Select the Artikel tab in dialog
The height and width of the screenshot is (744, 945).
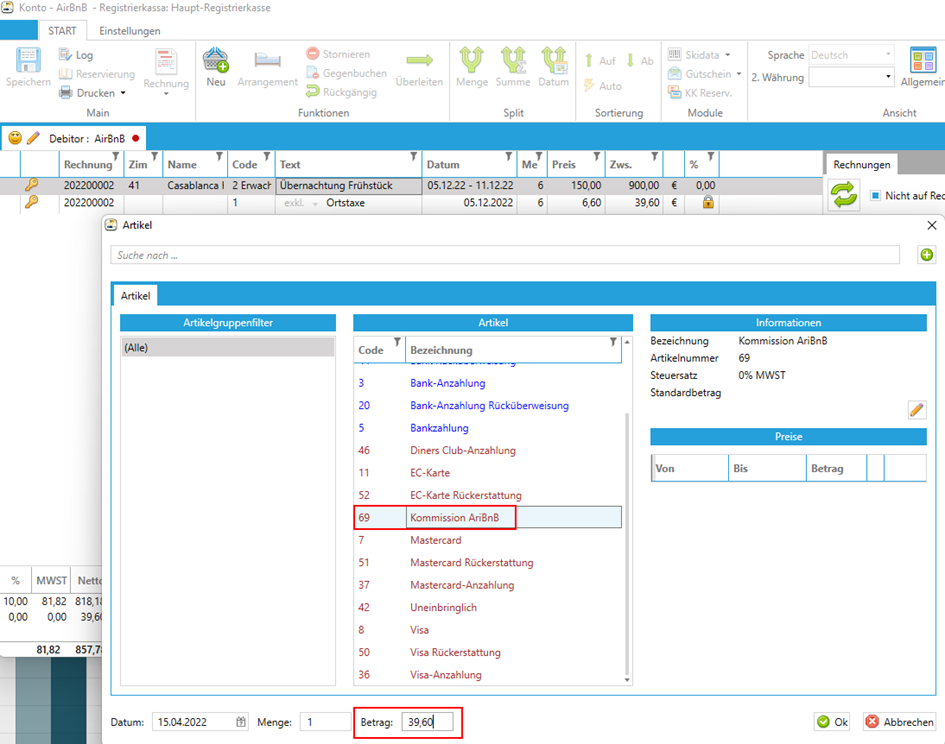point(134,296)
